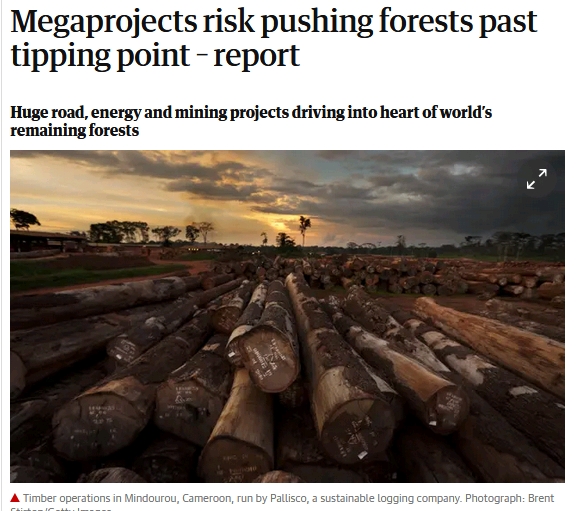Click the tall lone palm tree in photo

tap(305, 229)
